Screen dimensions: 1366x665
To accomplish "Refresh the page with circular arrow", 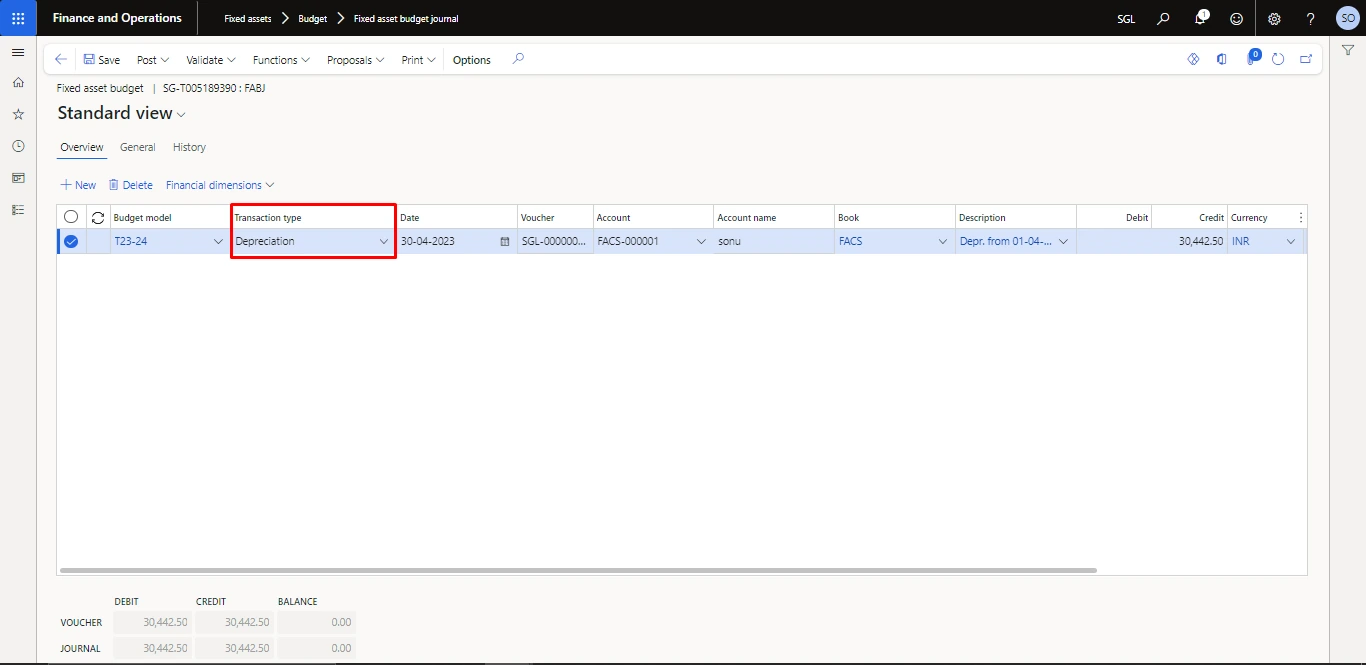I will coord(1278,59).
